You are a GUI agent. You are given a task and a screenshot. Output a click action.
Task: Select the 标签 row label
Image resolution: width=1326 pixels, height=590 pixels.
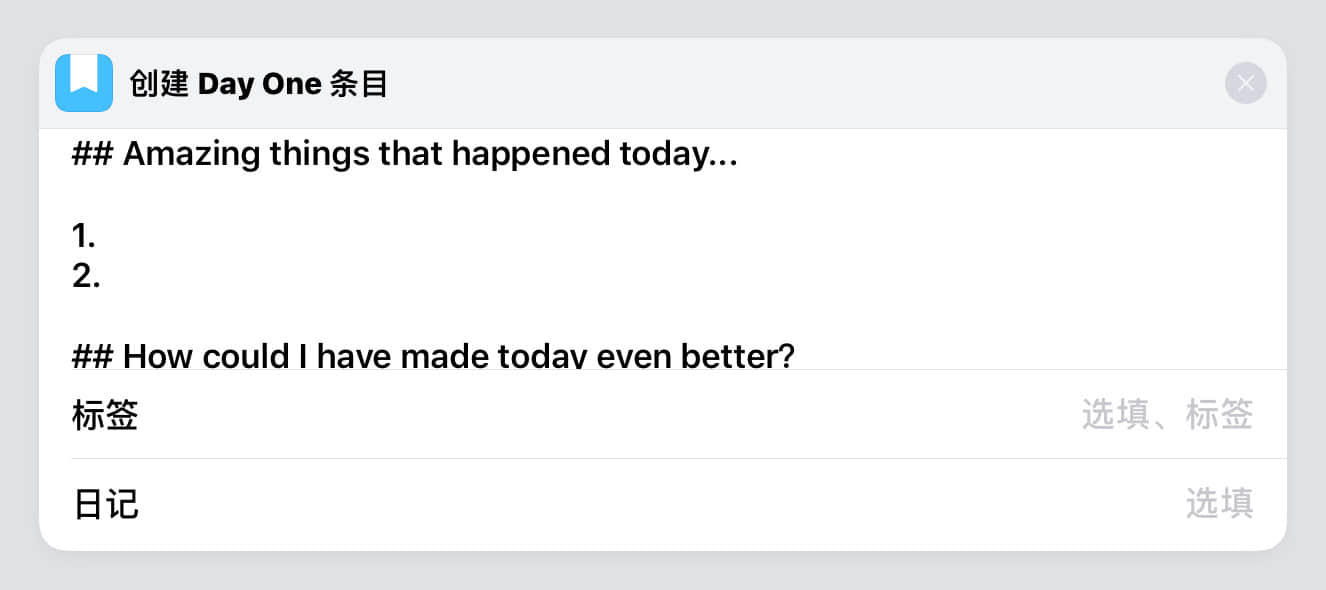click(x=105, y=415)
